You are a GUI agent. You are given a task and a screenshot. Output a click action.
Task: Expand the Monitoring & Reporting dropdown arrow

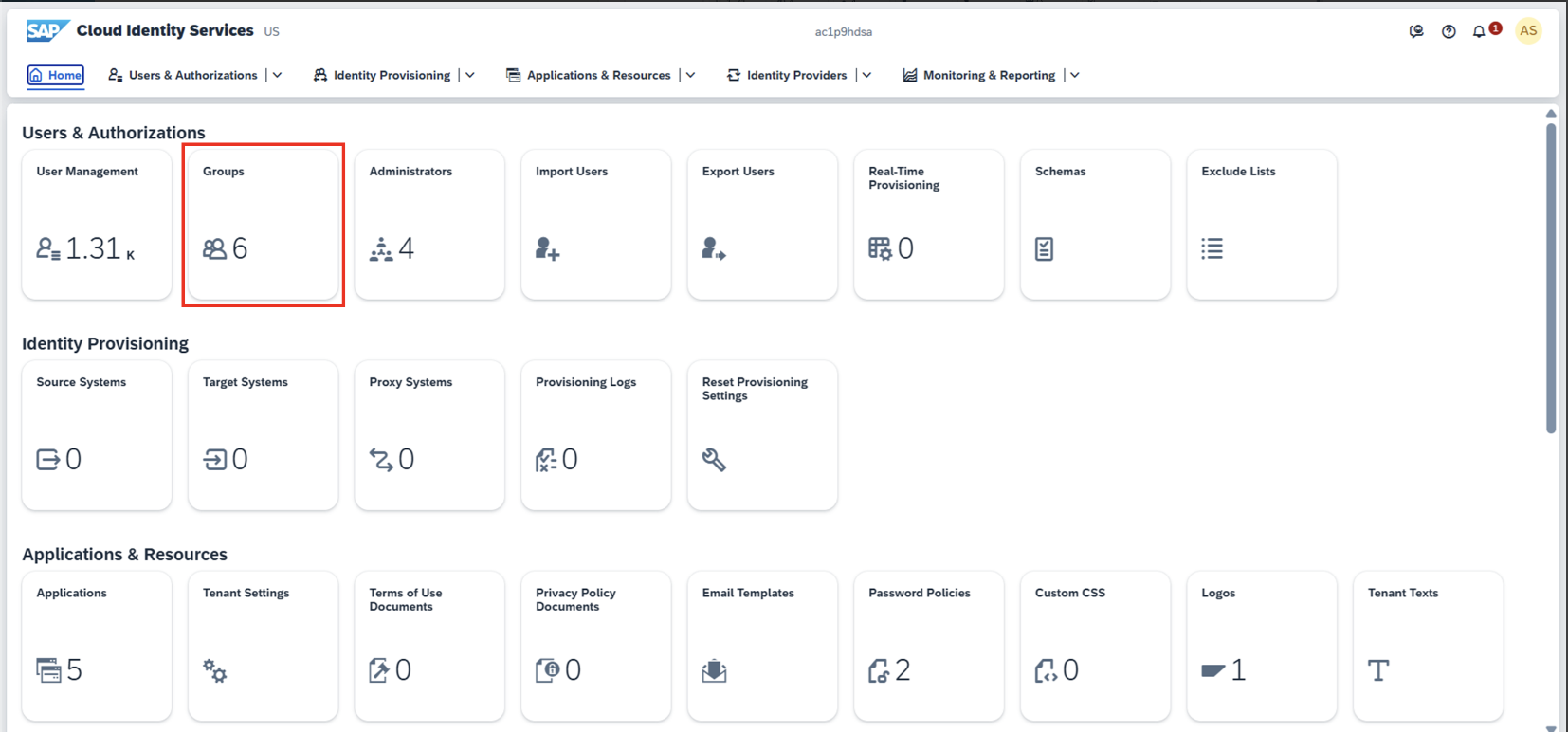point(1075,75)
